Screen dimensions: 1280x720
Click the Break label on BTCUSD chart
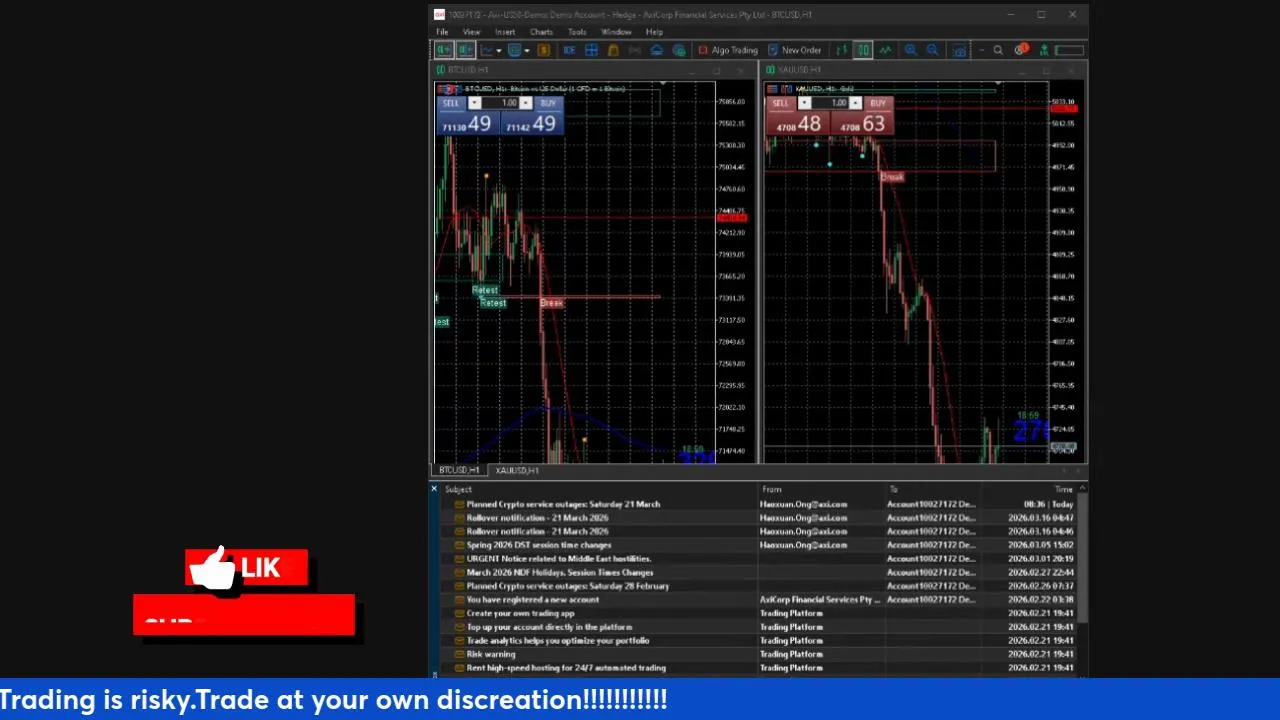click(x=551, y=303)
